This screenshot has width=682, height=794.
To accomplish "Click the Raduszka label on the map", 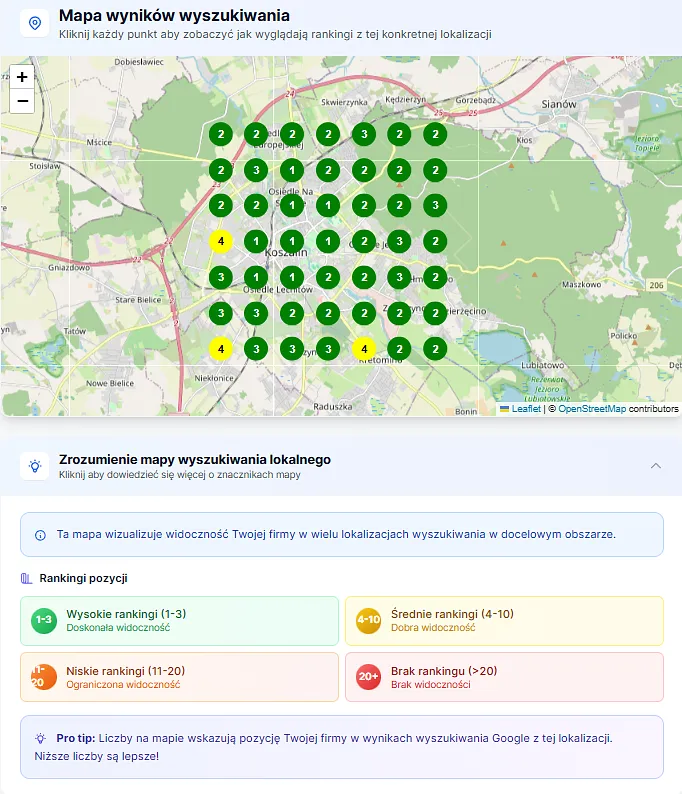I will click(x=333, y=407).
